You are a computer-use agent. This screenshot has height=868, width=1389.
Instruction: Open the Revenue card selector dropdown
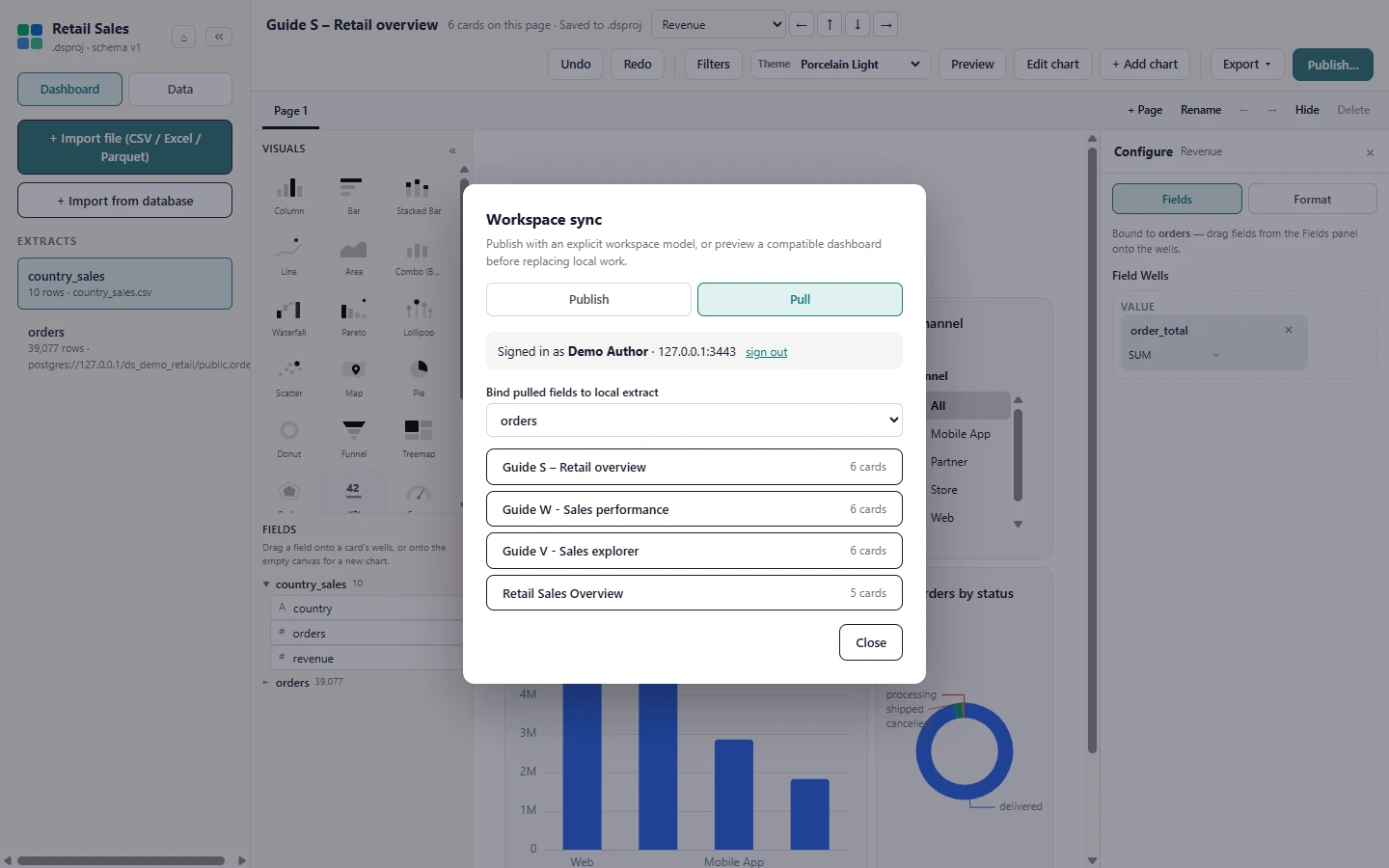click(x=719, y=25)
